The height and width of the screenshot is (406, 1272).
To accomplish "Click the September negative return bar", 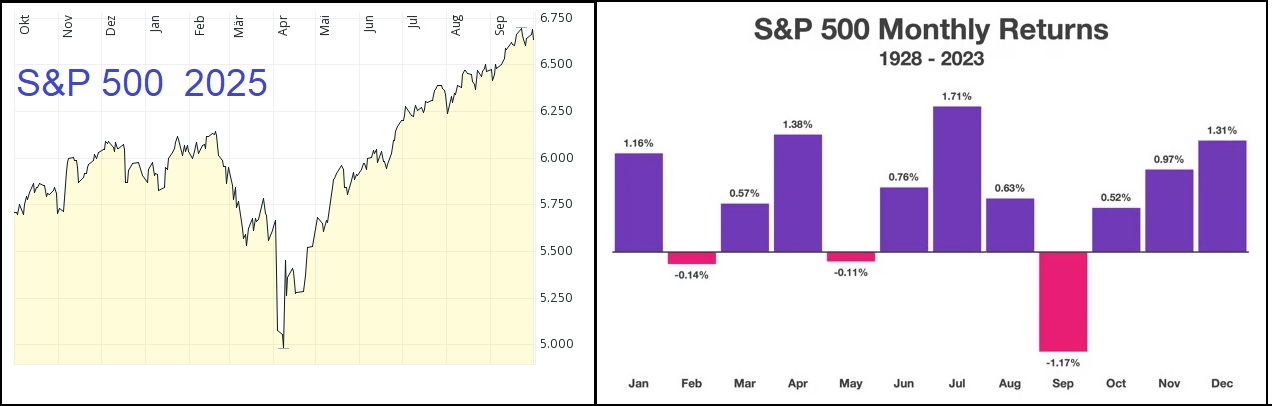I will (1063, 301).
